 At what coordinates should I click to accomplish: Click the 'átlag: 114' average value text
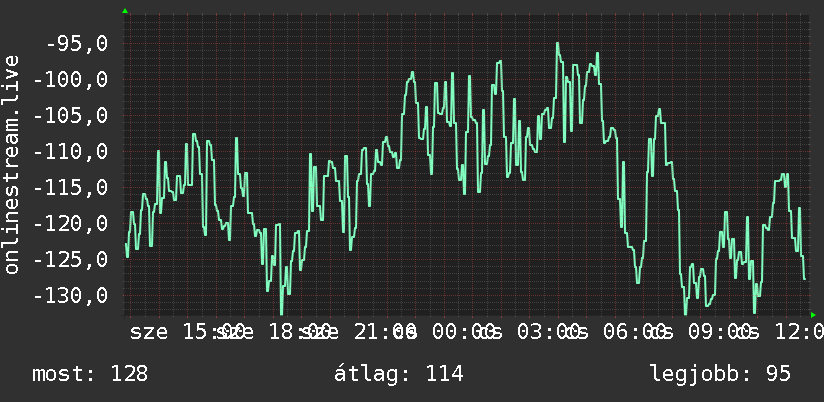pos(399,374)
